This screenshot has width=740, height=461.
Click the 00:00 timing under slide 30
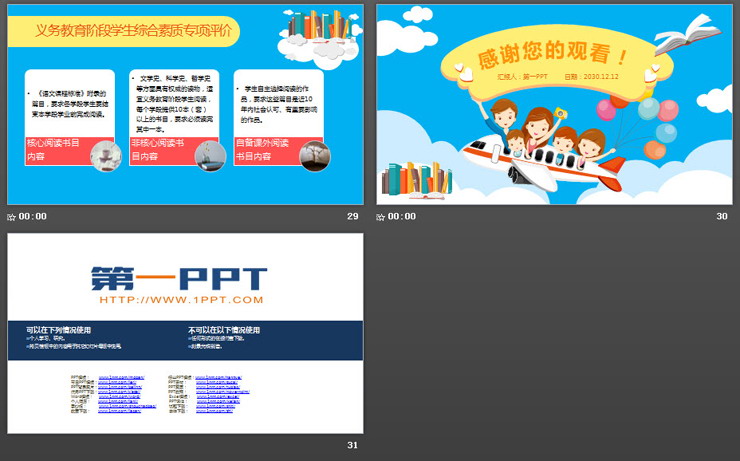(402, 216)
